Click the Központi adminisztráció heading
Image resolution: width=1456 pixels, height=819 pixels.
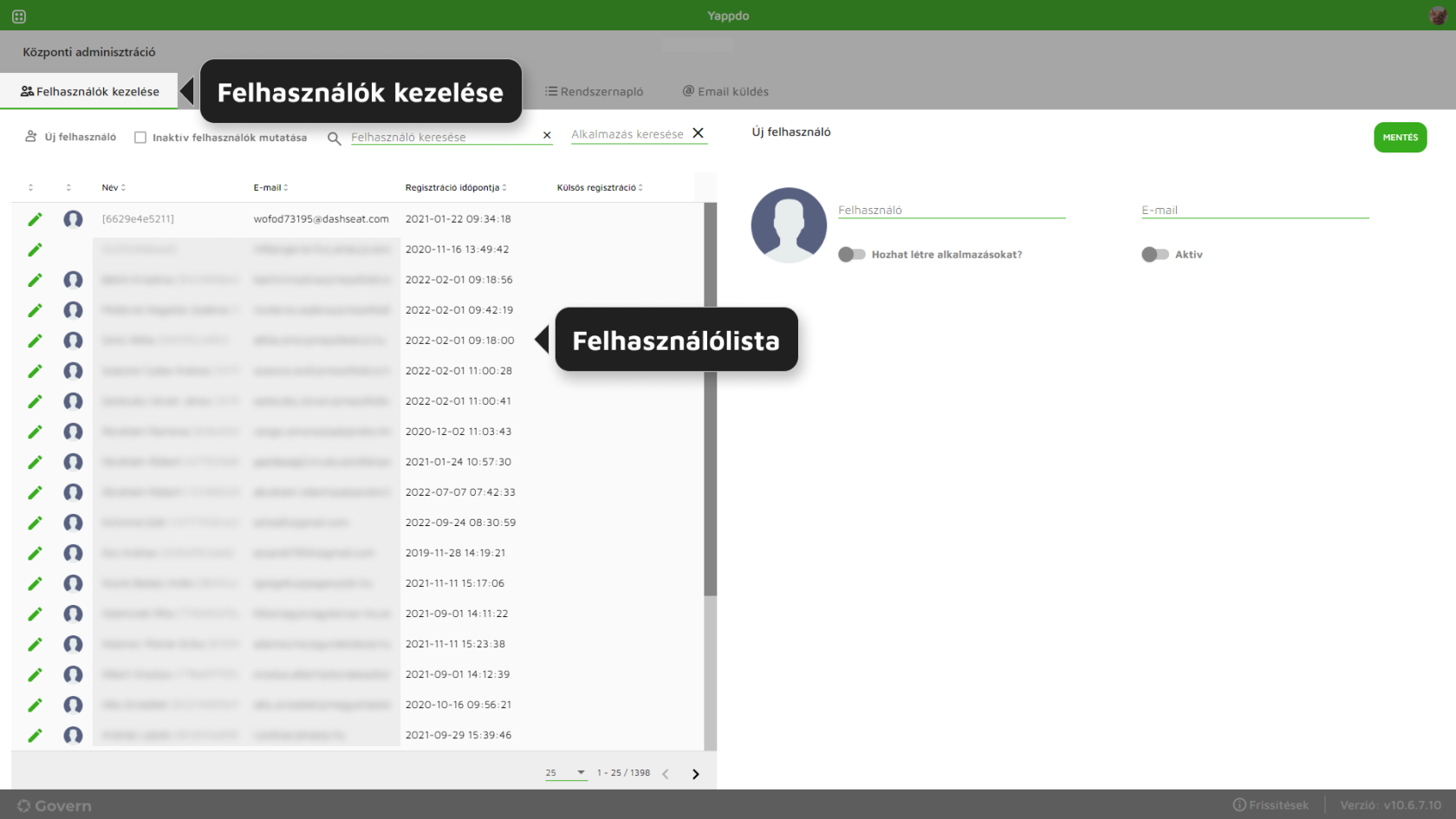click(x=89, y=52)
